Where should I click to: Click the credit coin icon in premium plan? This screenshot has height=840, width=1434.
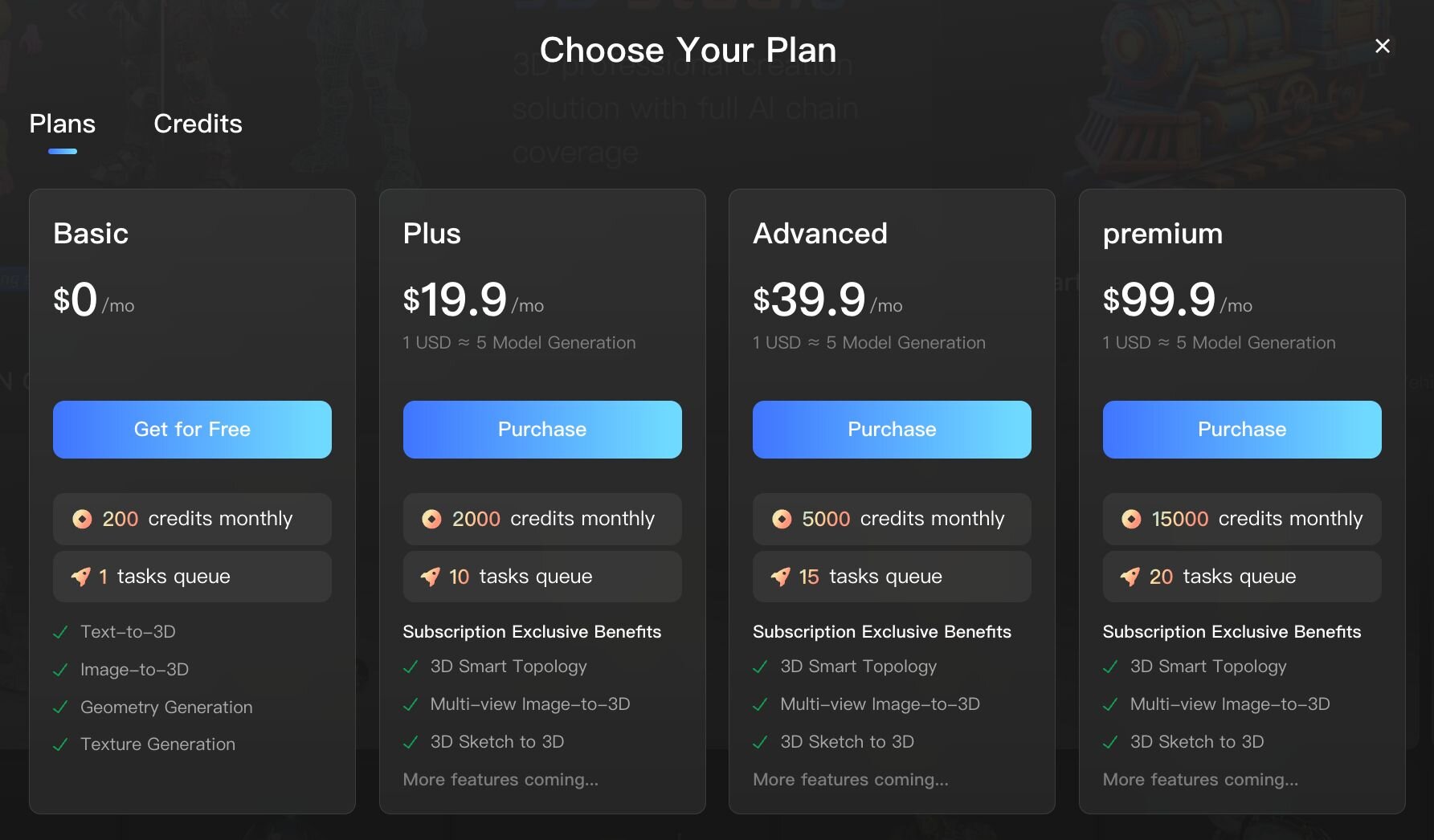click(1131, 520)
